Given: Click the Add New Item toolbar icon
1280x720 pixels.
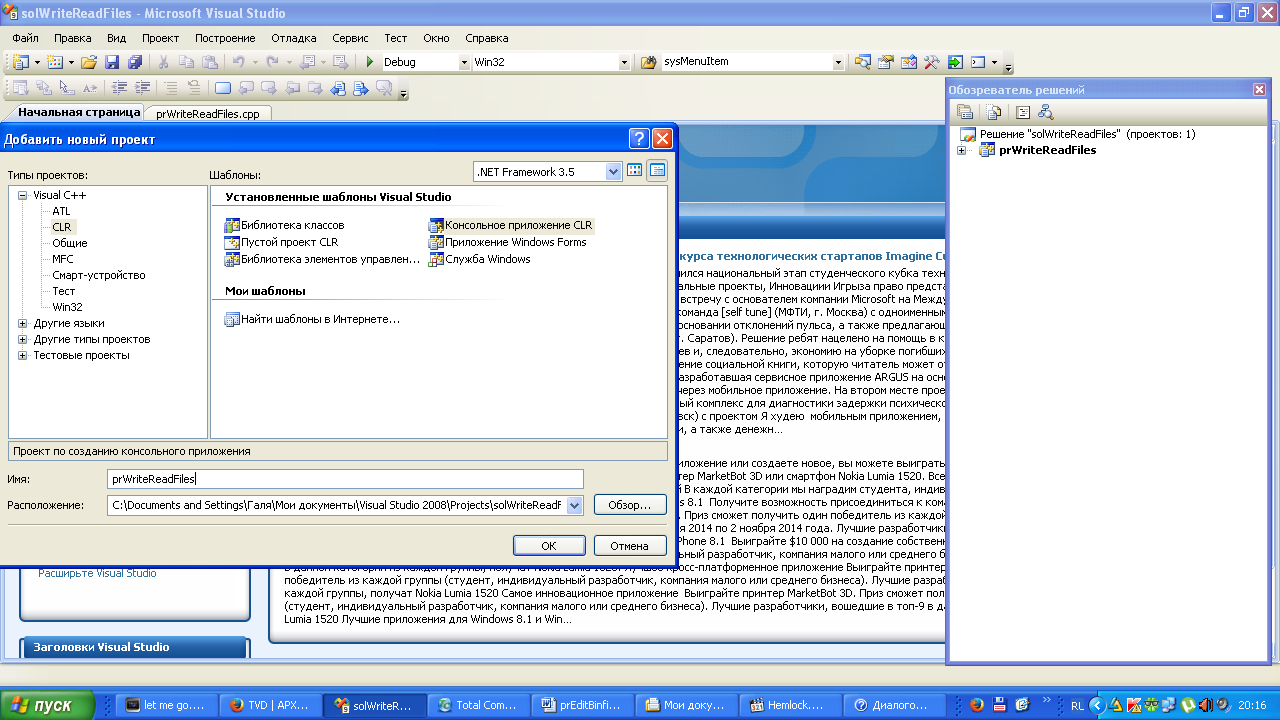Looking at the screenshot, I should [54, 62].
